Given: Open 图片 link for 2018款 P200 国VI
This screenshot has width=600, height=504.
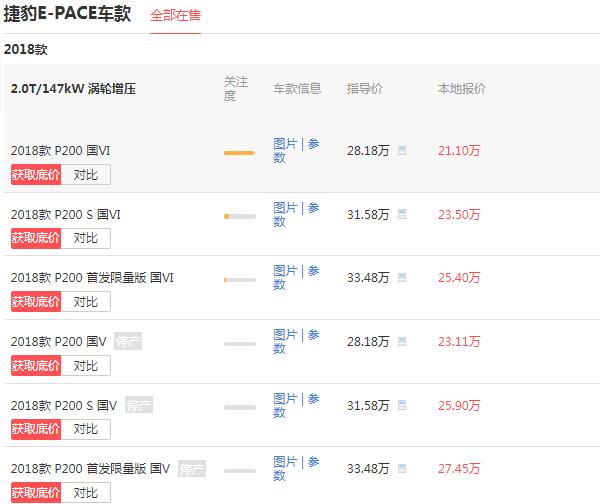Looking at the screenshot, I should coord(285,144).
